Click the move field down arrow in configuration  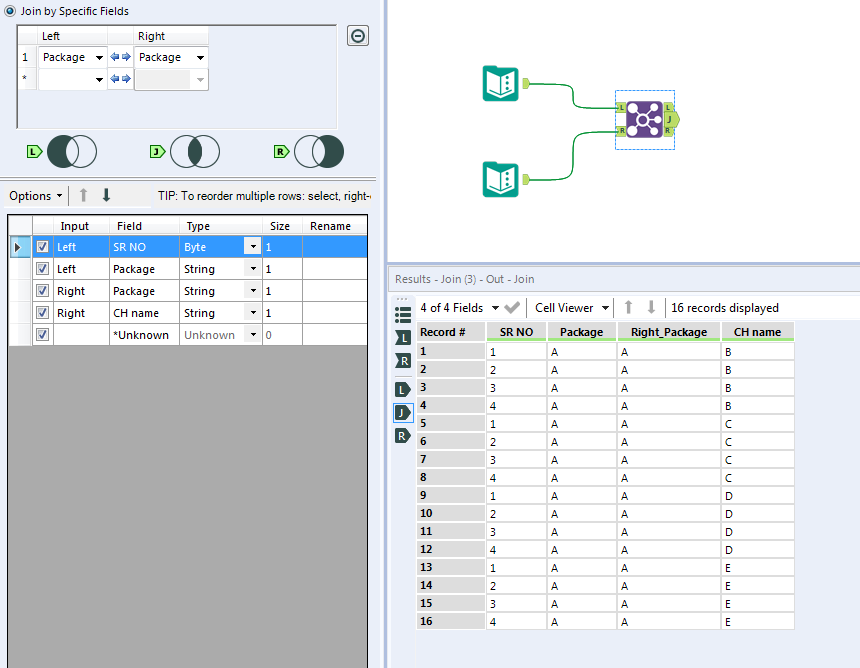click(x=106, y=195)
